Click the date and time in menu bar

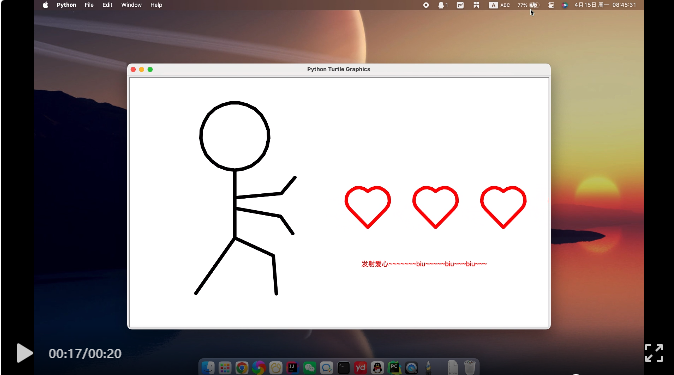[x=605, y=5]
